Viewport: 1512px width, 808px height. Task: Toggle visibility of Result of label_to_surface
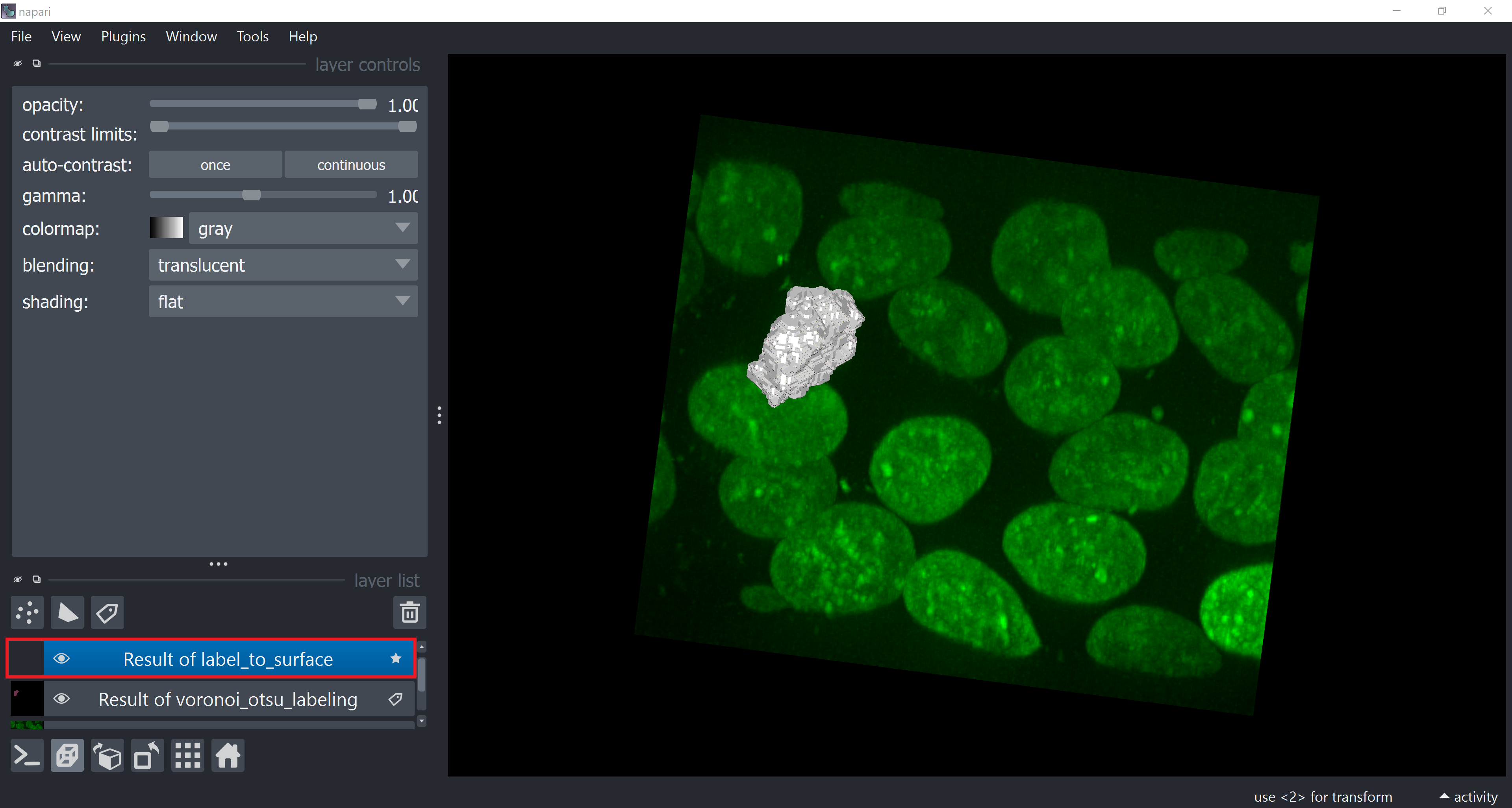(62, 658)
